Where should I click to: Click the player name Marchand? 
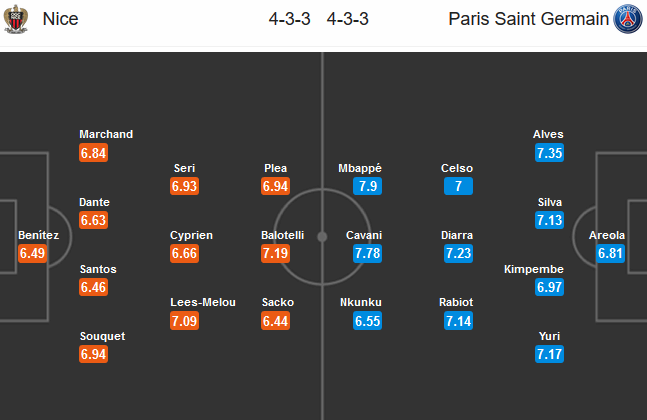[x=106, y=134]
